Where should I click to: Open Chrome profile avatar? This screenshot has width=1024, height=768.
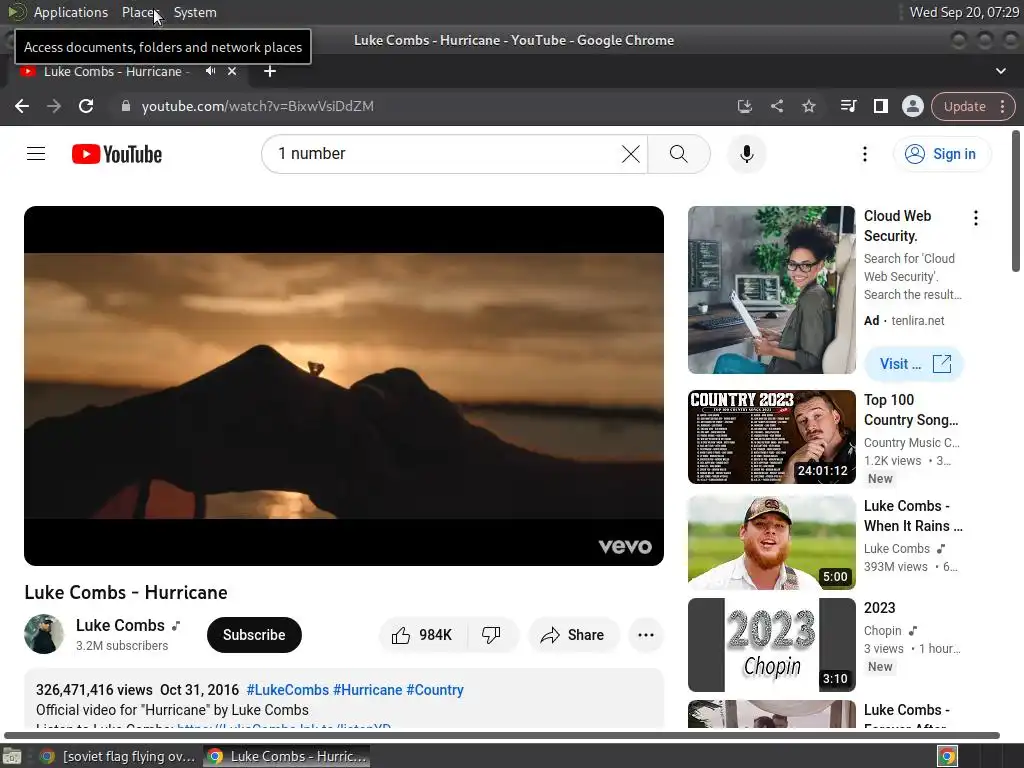click(x=912, y=106)
